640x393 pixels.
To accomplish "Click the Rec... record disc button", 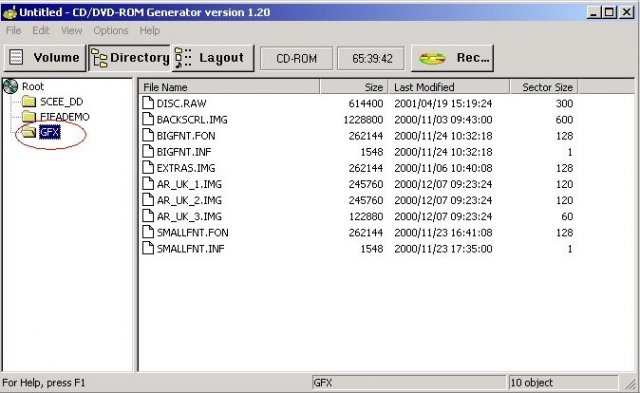I will pyautogui.click(x=452, y=58).
